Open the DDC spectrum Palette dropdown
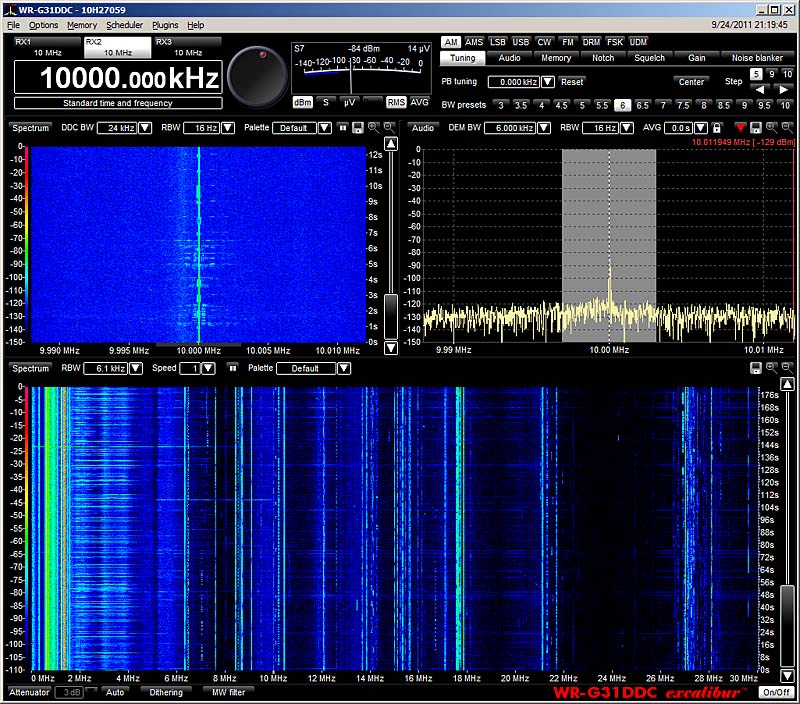Image resolution: width=800 pixels, height=704 pixels. pos(324,128)
